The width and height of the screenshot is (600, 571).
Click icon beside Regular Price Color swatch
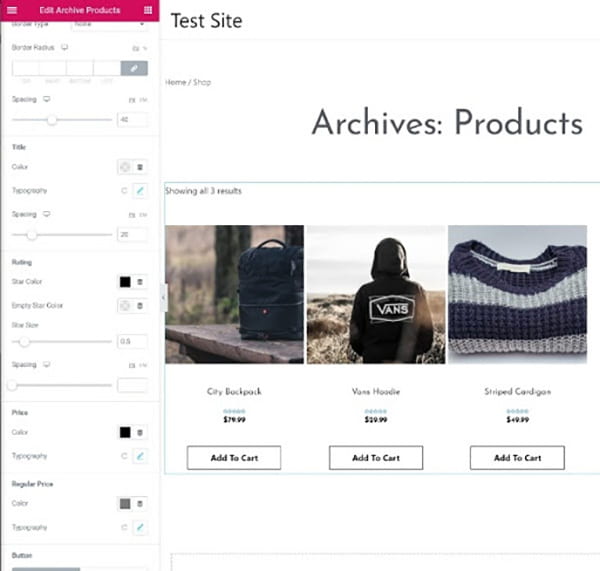point(140,504)
